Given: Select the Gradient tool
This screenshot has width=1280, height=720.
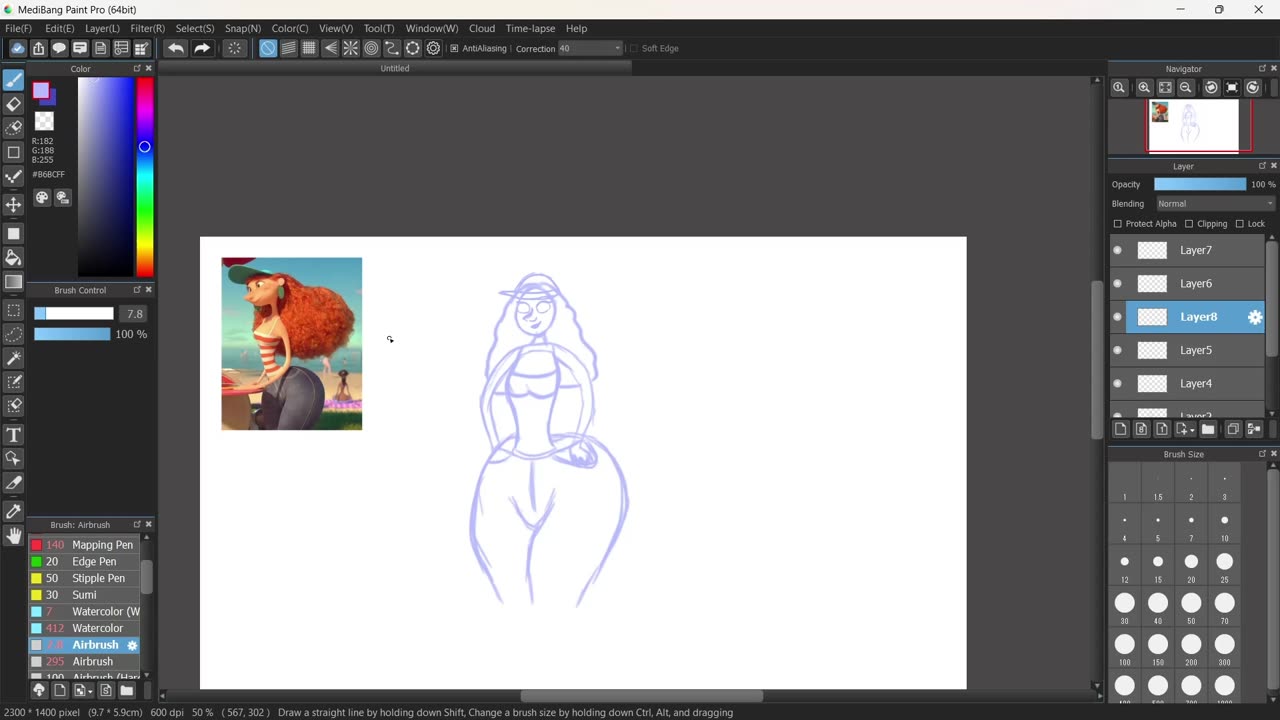Looking at the screenshot, I should (14, 282).
